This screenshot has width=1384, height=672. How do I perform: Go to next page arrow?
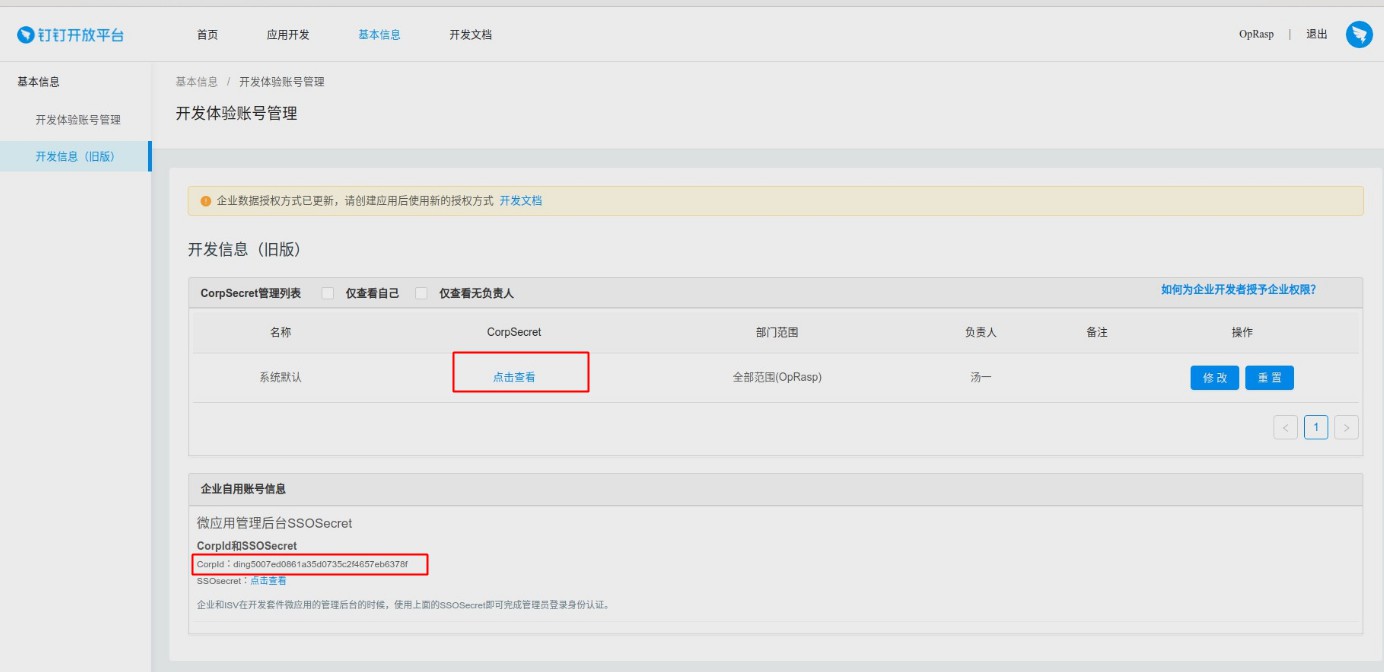pyautogui.click(x=1347, y=428)
